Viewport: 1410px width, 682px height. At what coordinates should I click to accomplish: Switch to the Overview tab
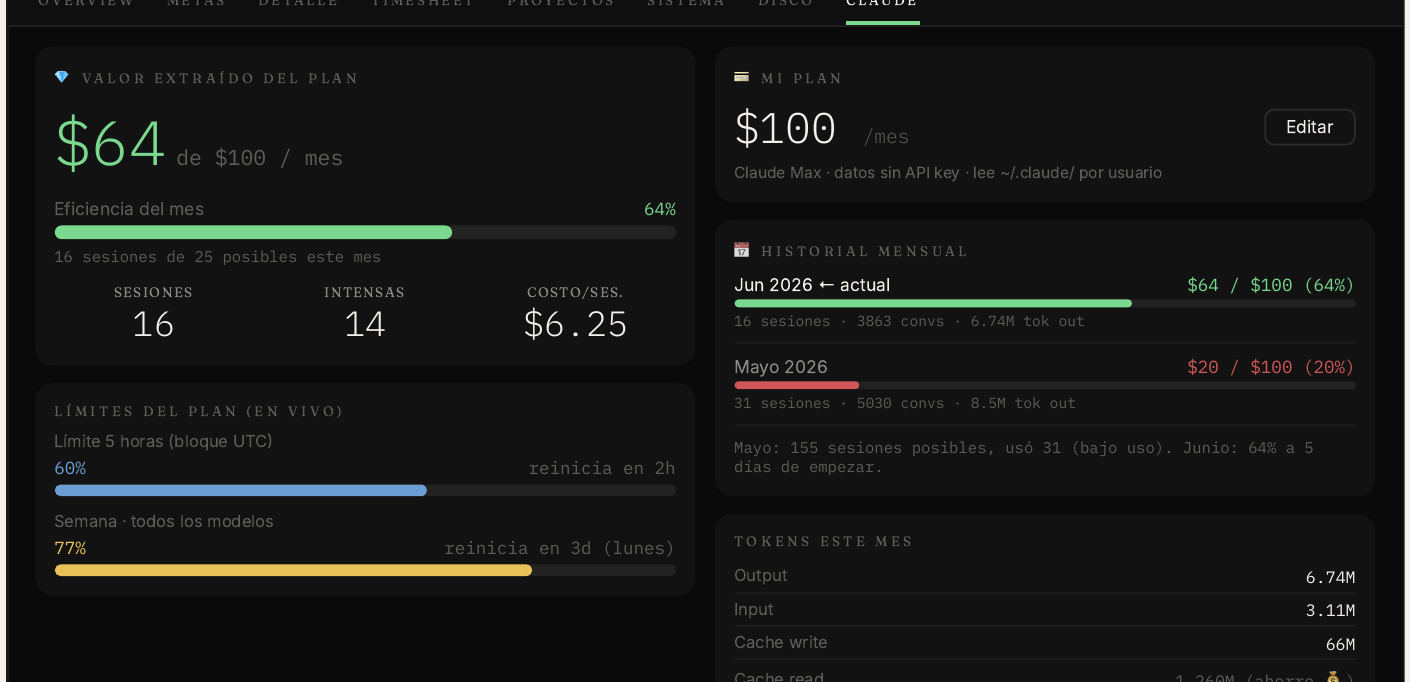point(86,3)
